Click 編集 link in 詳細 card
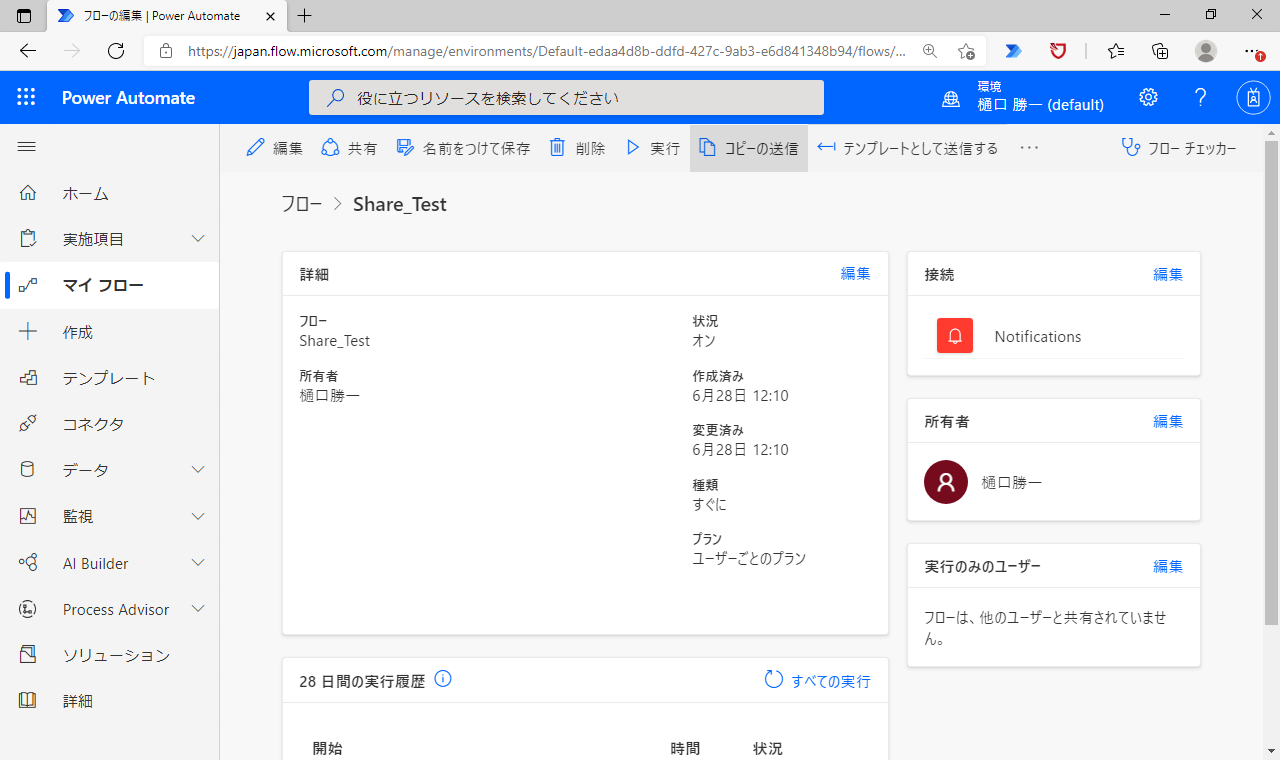Screen dimensions: 1280x760 click(856, 273)
